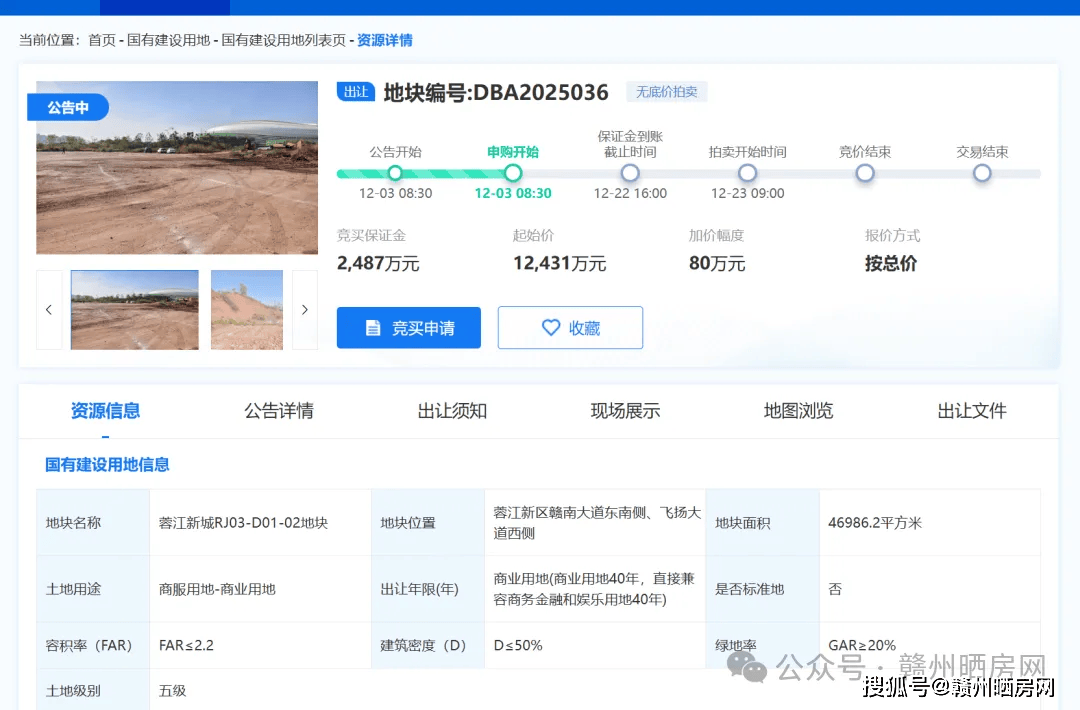
Task: Click the 竞买申请 document icon
Action: [x=373, y=328]
